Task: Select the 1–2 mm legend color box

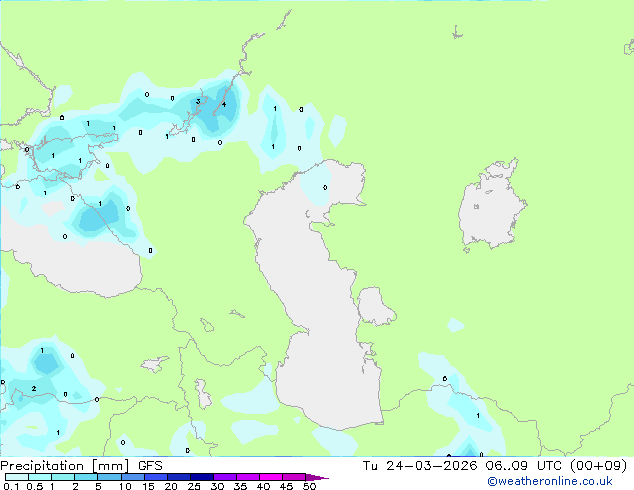Action: click(x=63, y=477)
